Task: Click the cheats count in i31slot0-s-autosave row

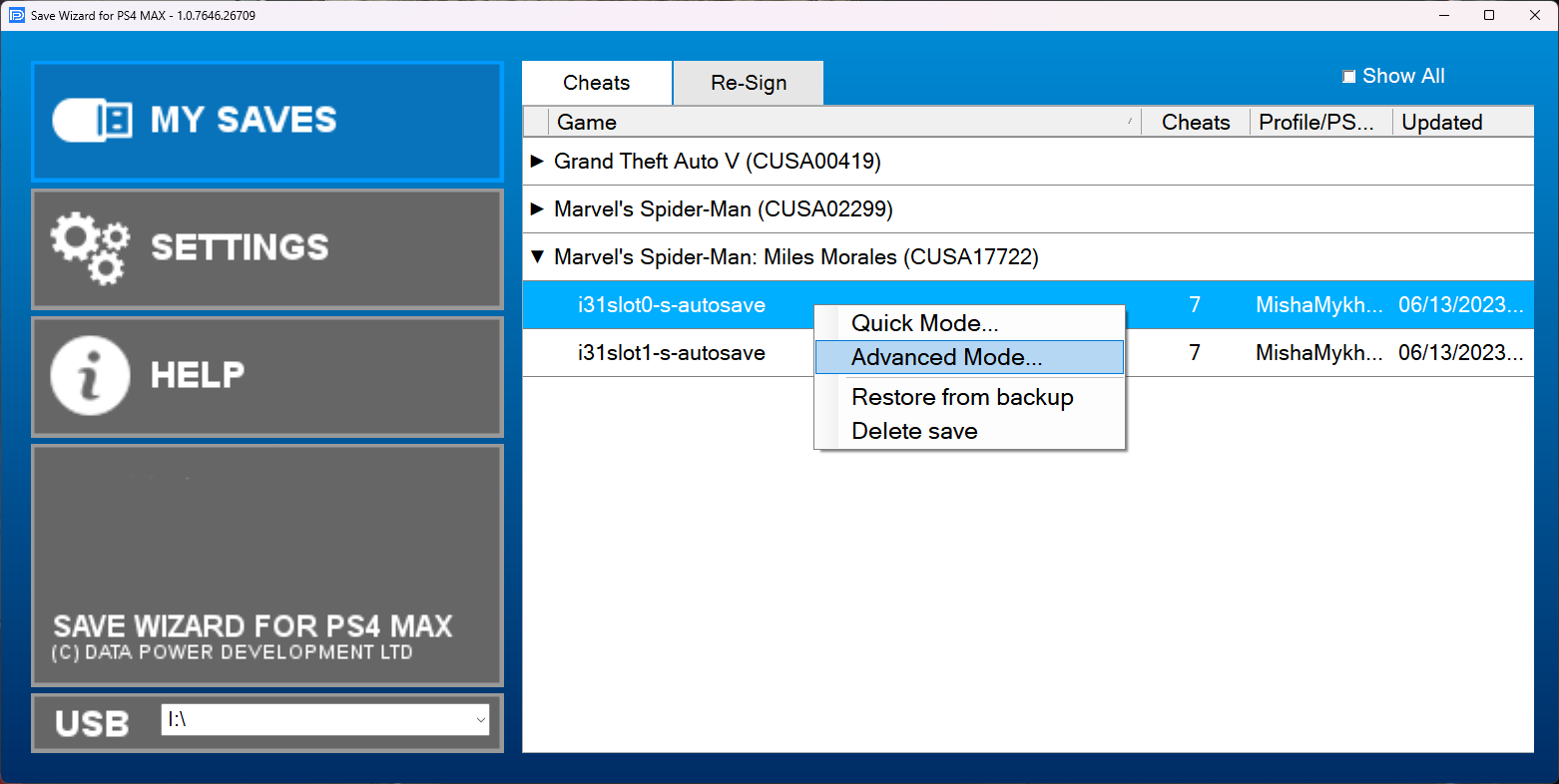Action: point(1195,305)
